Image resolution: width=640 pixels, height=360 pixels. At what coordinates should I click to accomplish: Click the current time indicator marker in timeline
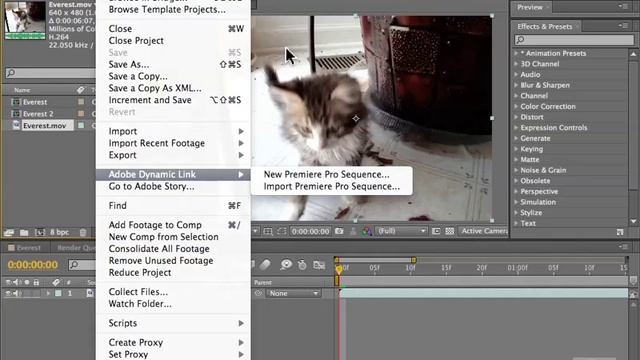pos(339,269)
